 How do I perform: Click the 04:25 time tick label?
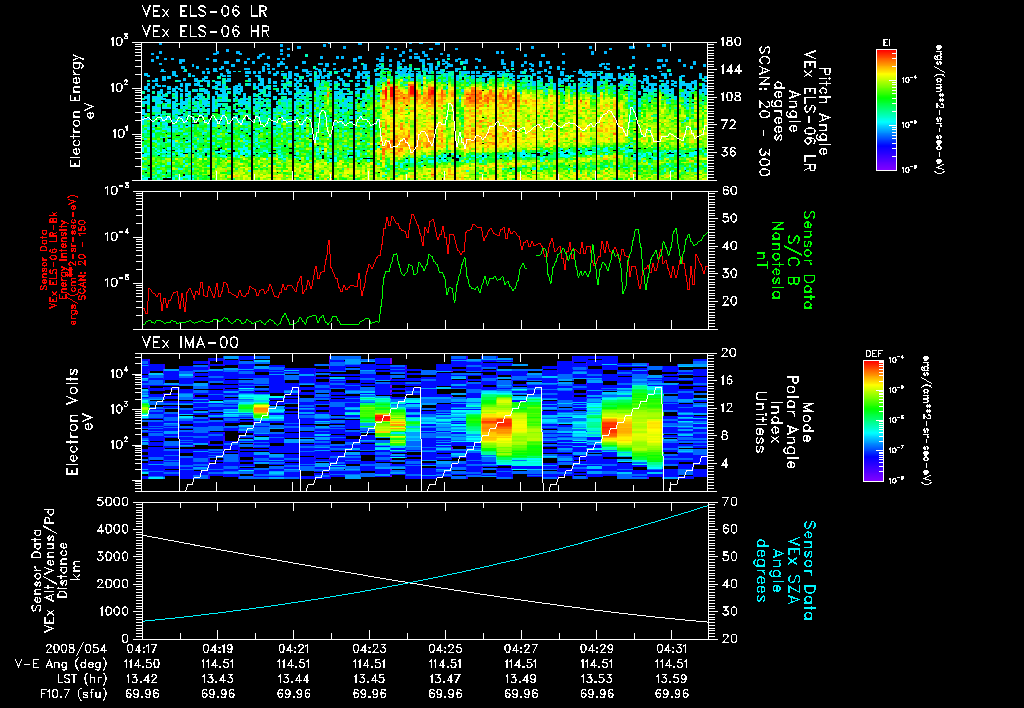(x=445, y=649)
